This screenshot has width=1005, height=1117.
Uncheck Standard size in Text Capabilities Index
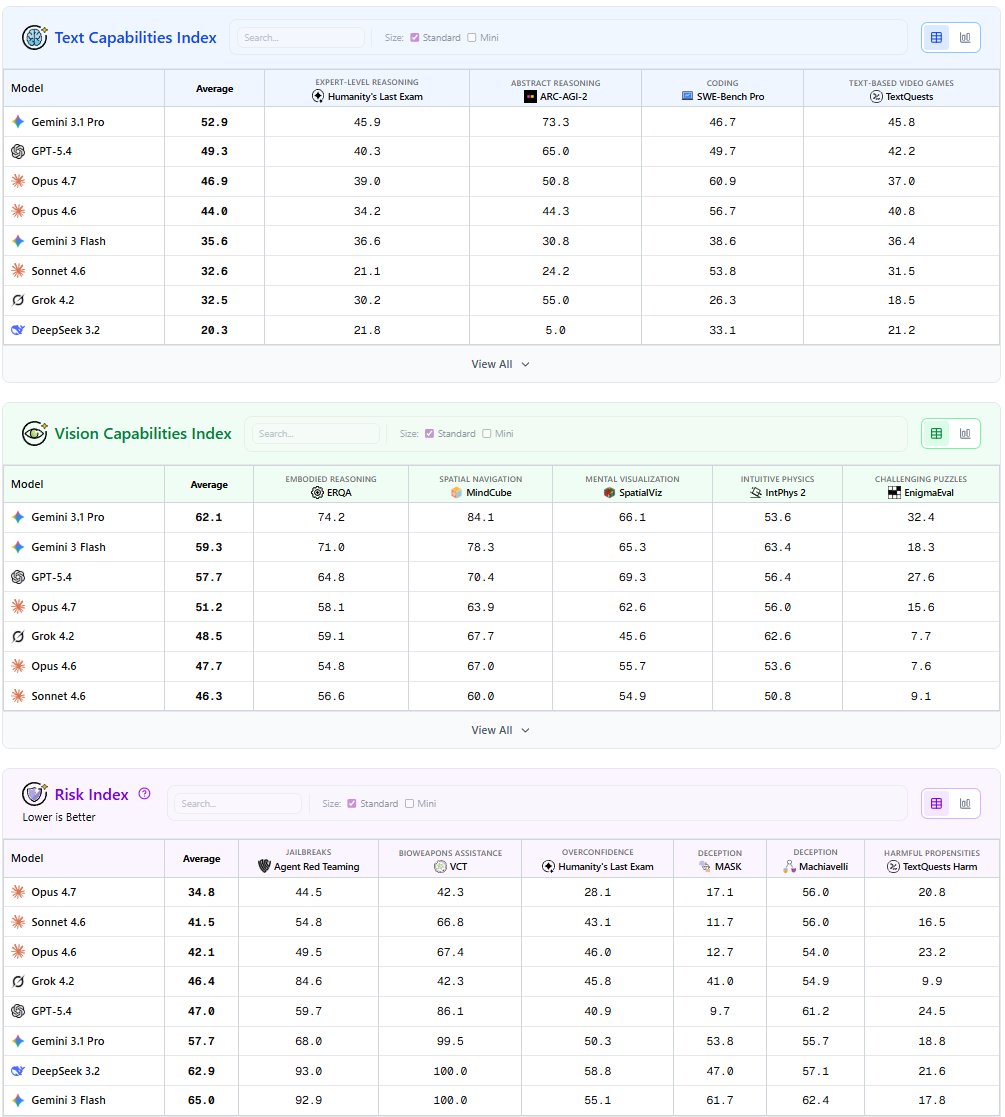(x=415, y=38)
